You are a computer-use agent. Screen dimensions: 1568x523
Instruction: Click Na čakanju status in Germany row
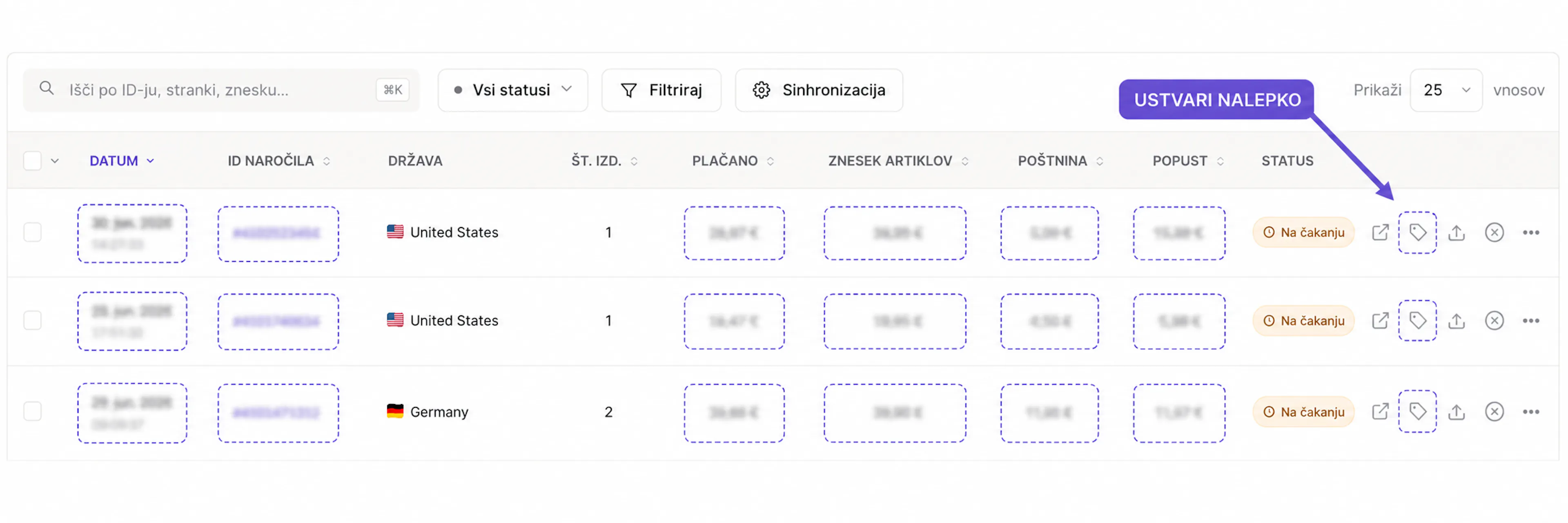click(x=1303, y=411)
